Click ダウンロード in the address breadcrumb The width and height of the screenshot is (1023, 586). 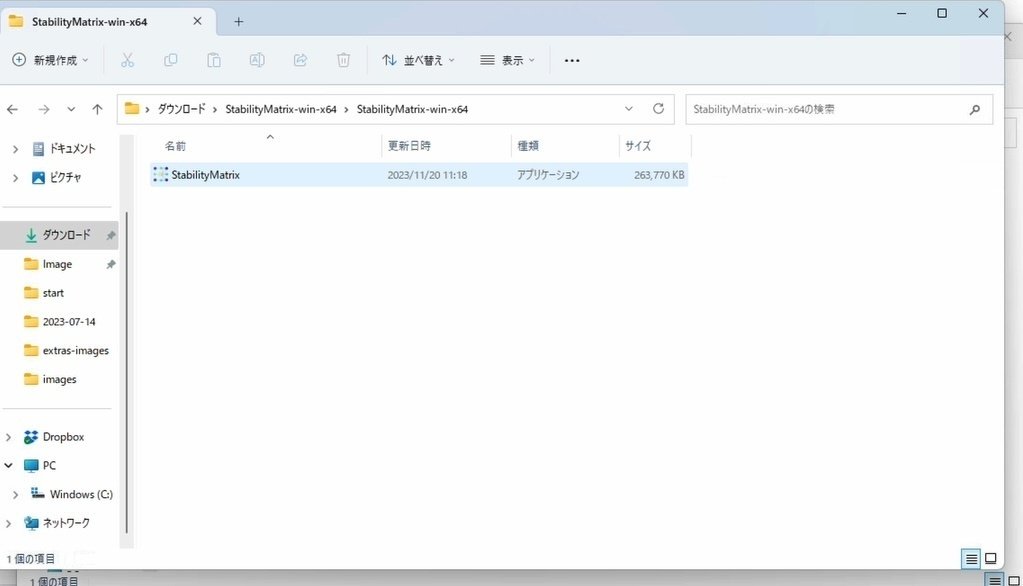coord(181,109)
